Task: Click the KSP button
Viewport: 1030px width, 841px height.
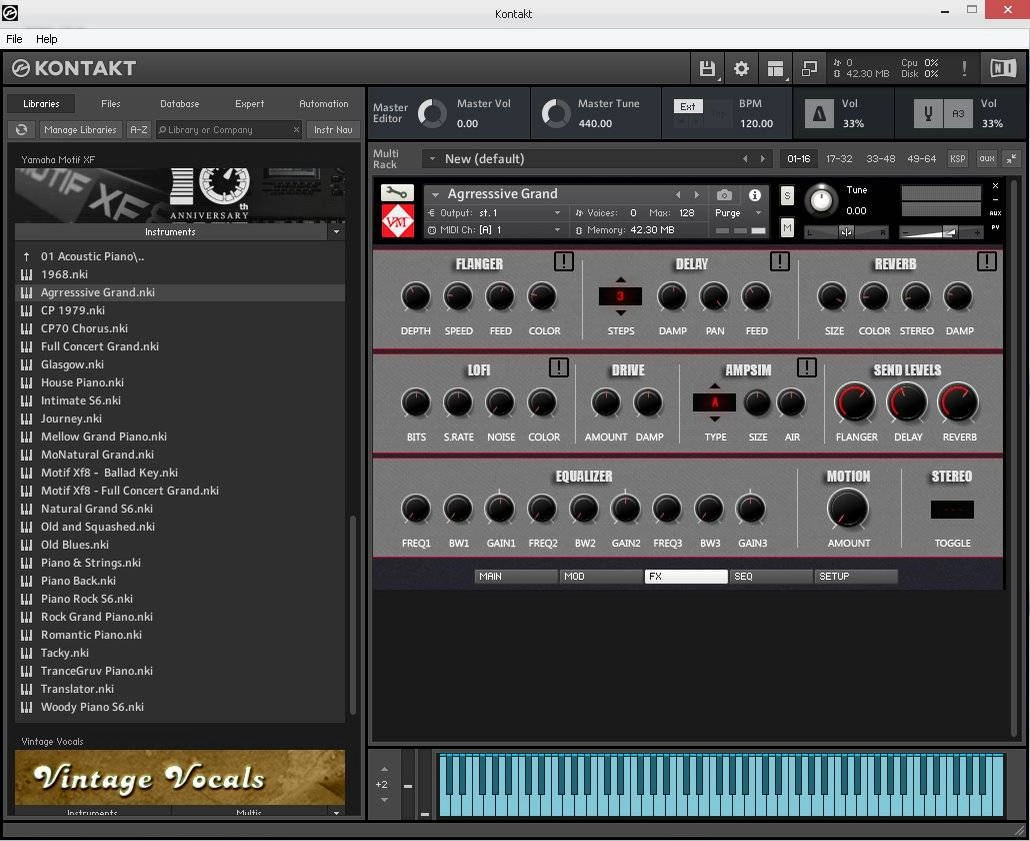Action: click(958, 158)
